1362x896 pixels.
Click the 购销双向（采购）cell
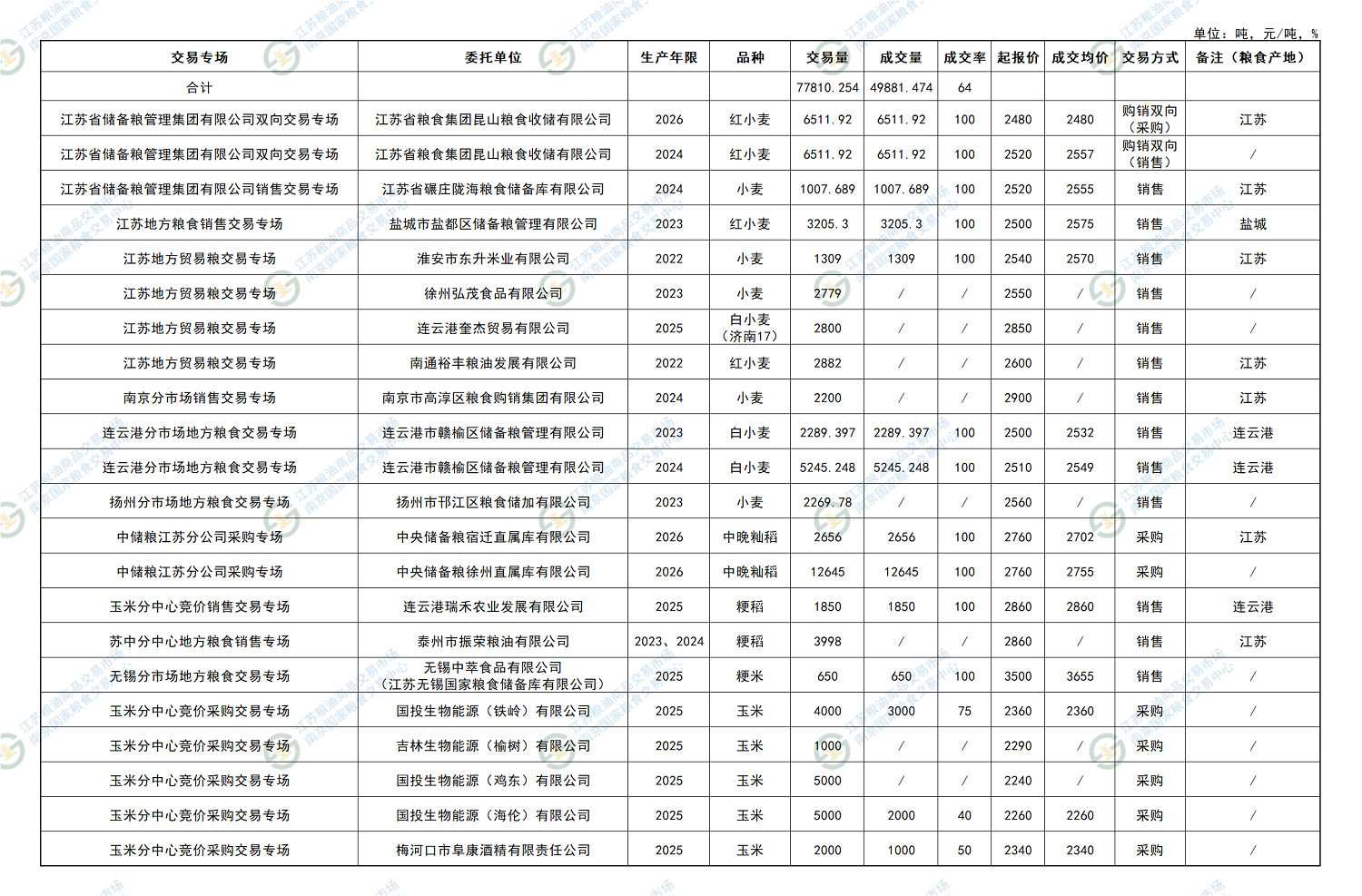coord(1150,119)
